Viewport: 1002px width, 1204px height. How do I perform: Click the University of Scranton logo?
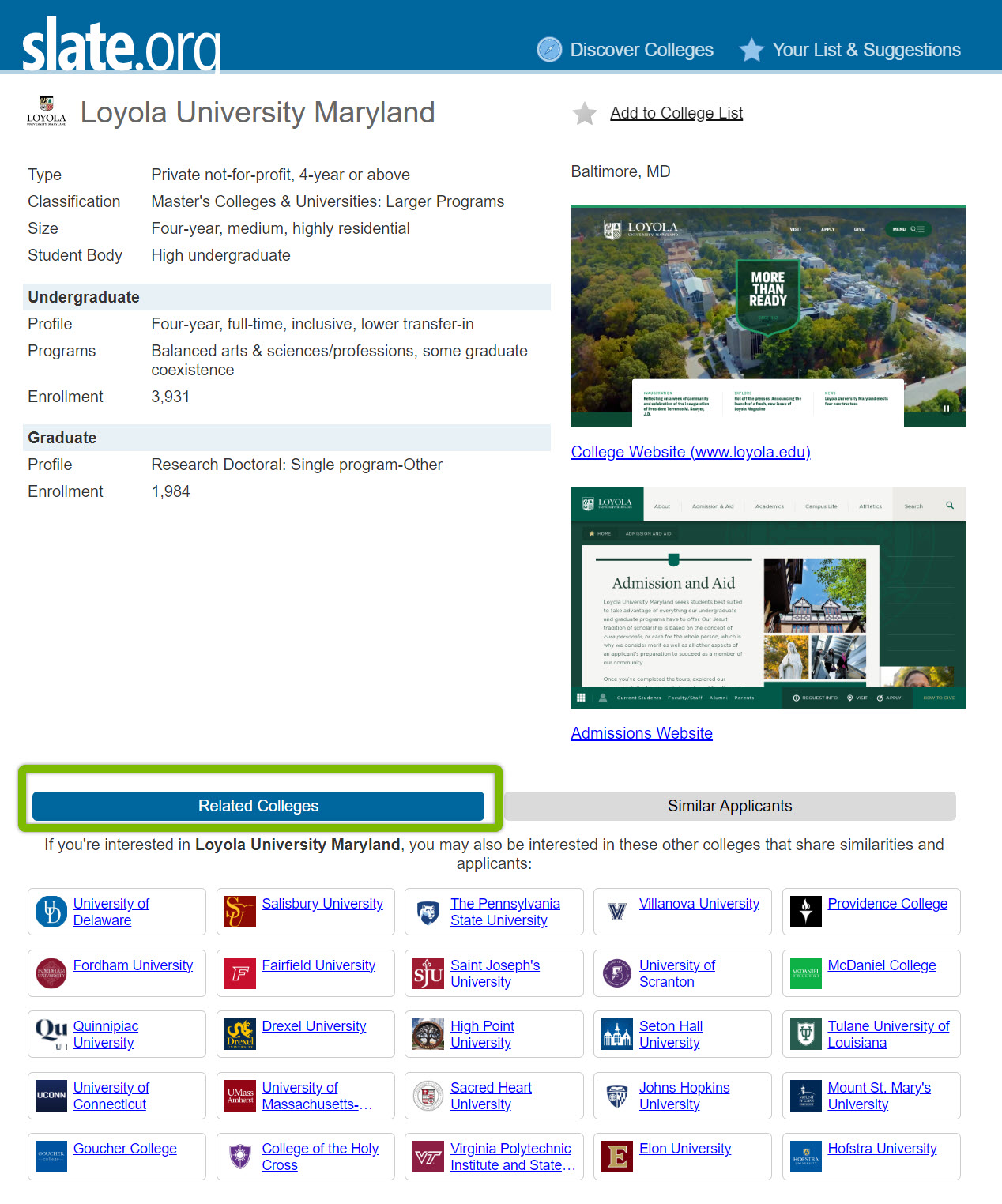(x=617, y=973)
